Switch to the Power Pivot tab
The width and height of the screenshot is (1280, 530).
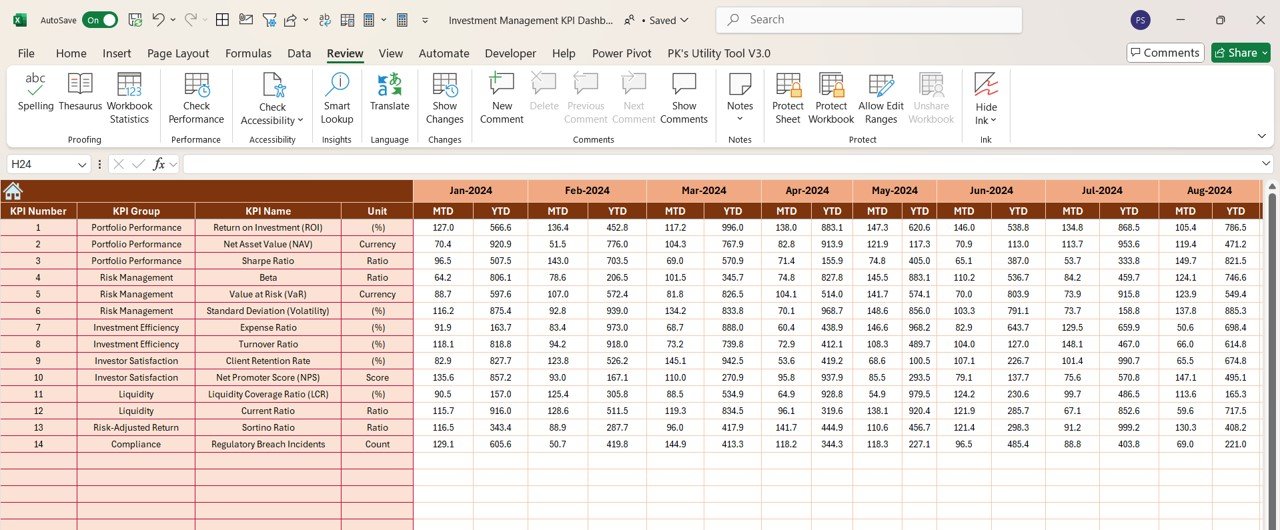point(621,53)
